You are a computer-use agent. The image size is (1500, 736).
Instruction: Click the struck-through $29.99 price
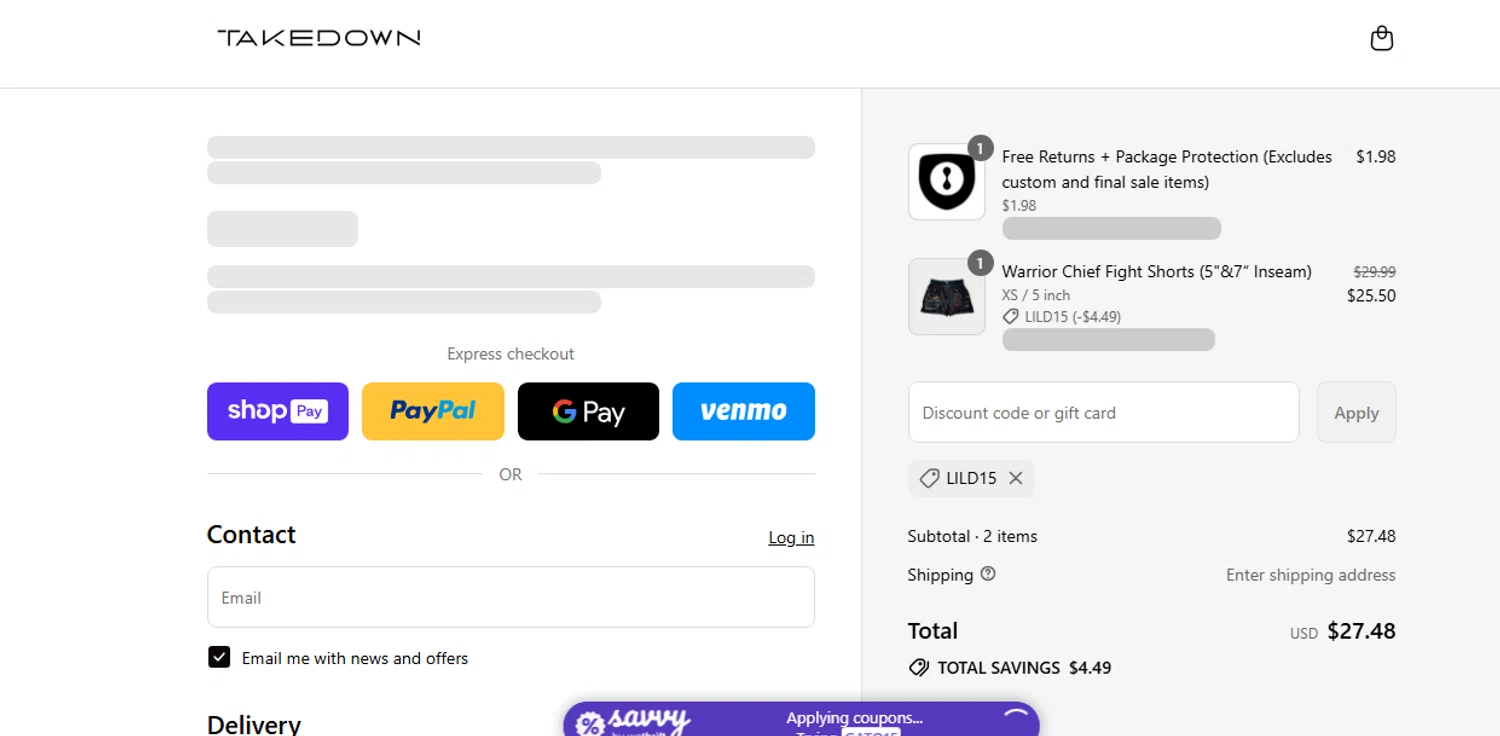1375,271
